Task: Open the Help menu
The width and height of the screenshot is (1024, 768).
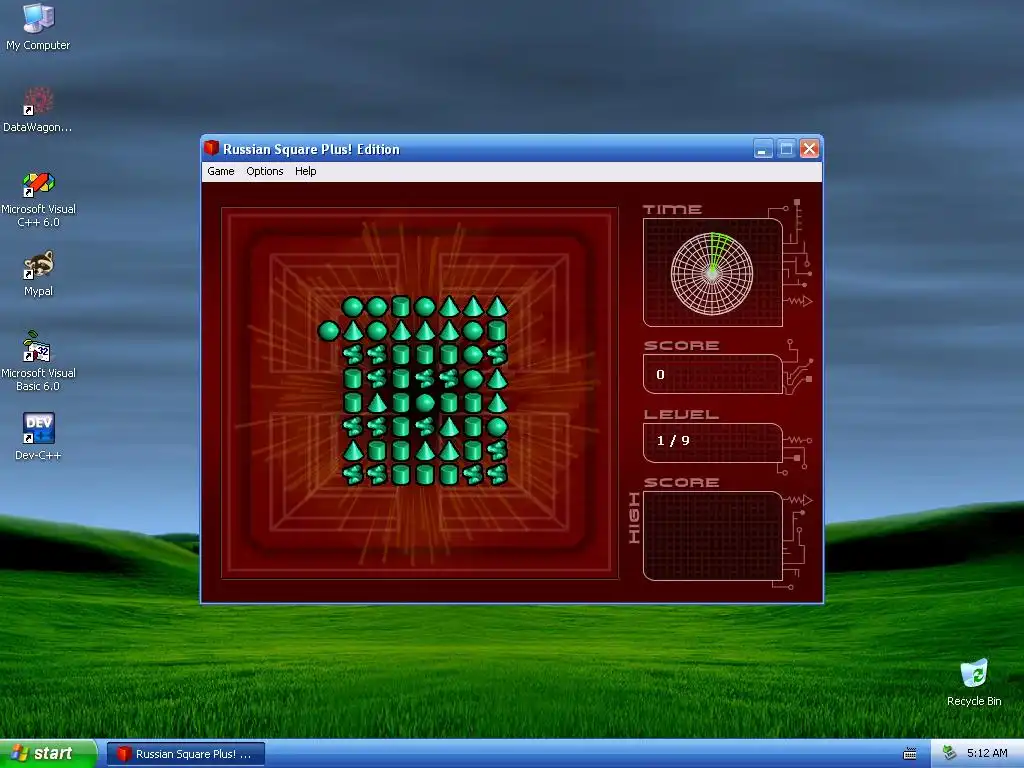Action: 306,171
